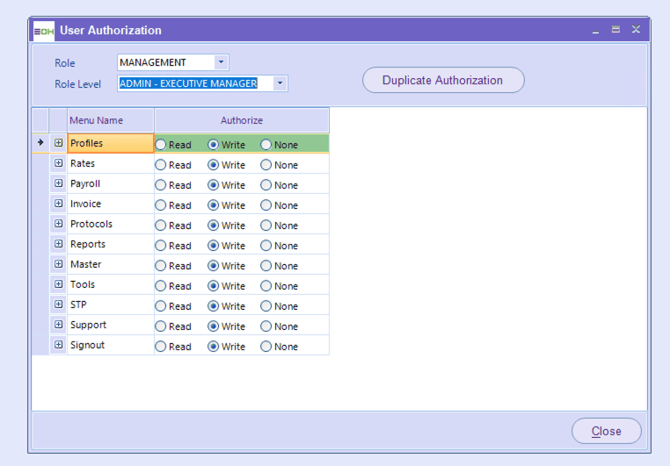
Task: Click the plus icon beside Protocols
Action: coord(58,224)
